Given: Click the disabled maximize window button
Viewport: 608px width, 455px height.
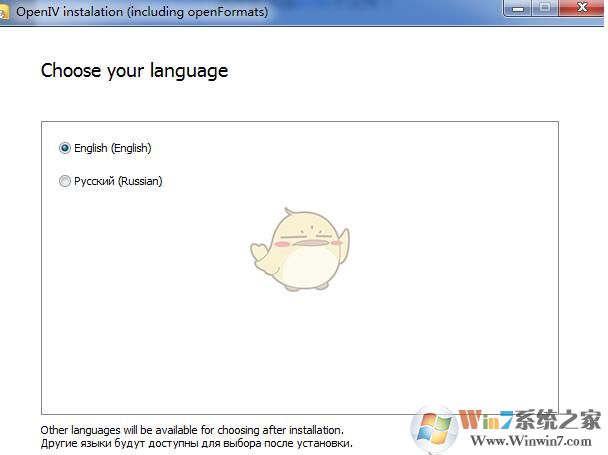Looking at the screenshot, I should point(545,8).
